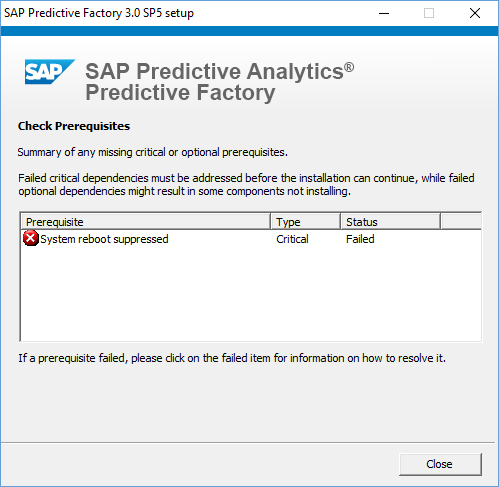Click the resolve-information hint text below the list
This screenshot has width=499, height=487.
pos(232,358)
